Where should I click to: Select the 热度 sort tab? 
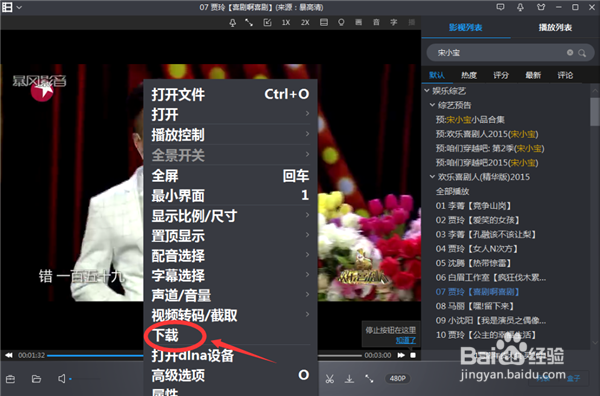[469, 75]
